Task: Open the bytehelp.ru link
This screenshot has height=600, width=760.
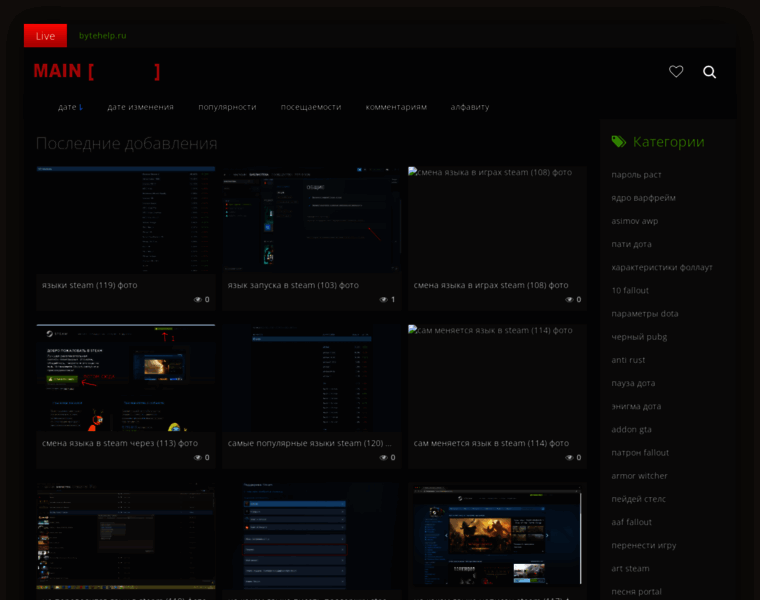Action: [102, 35]
